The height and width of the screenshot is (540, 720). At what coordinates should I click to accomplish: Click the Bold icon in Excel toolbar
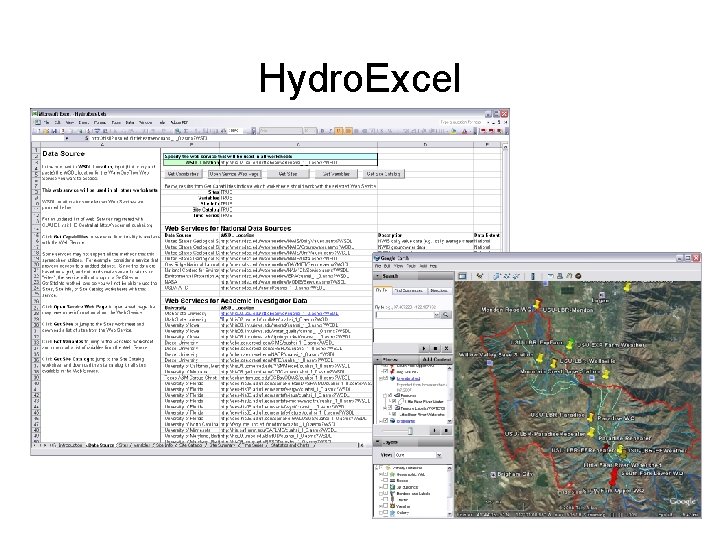click(x=322, y=131)
